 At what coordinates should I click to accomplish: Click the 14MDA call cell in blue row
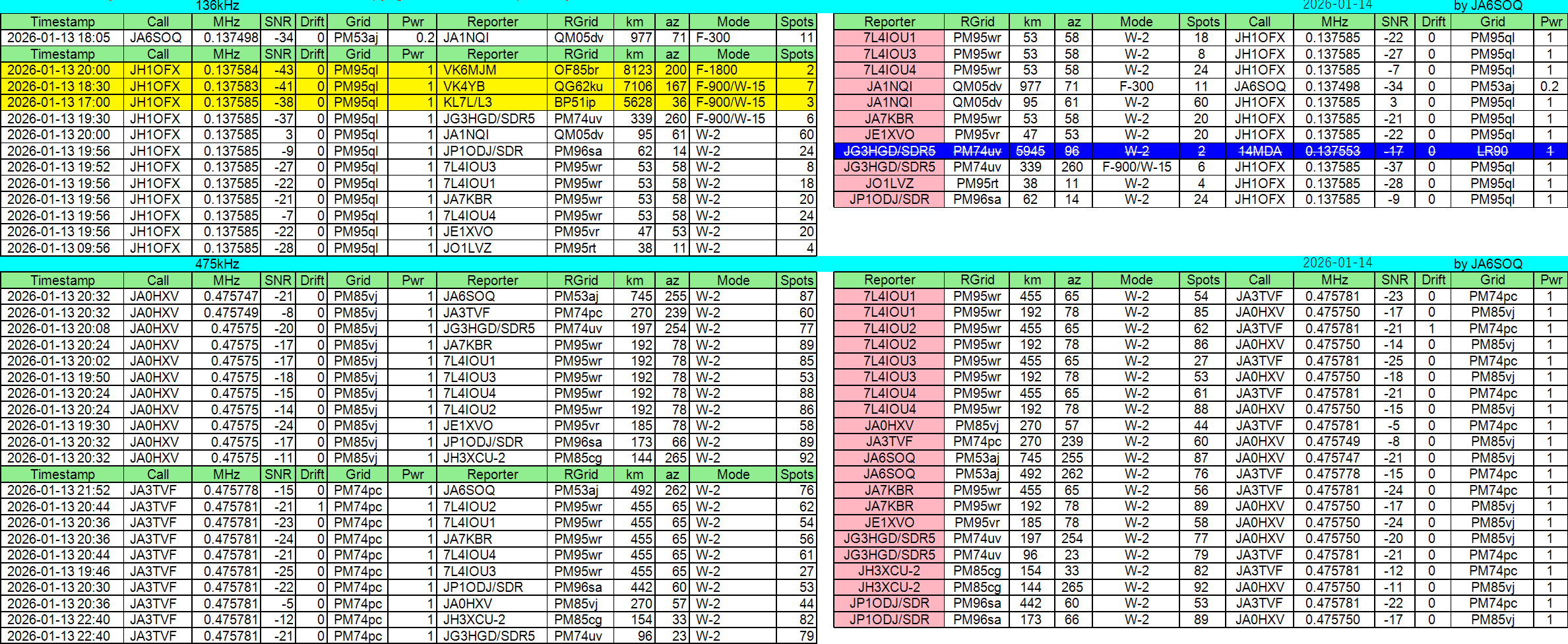pos(1259,151)
